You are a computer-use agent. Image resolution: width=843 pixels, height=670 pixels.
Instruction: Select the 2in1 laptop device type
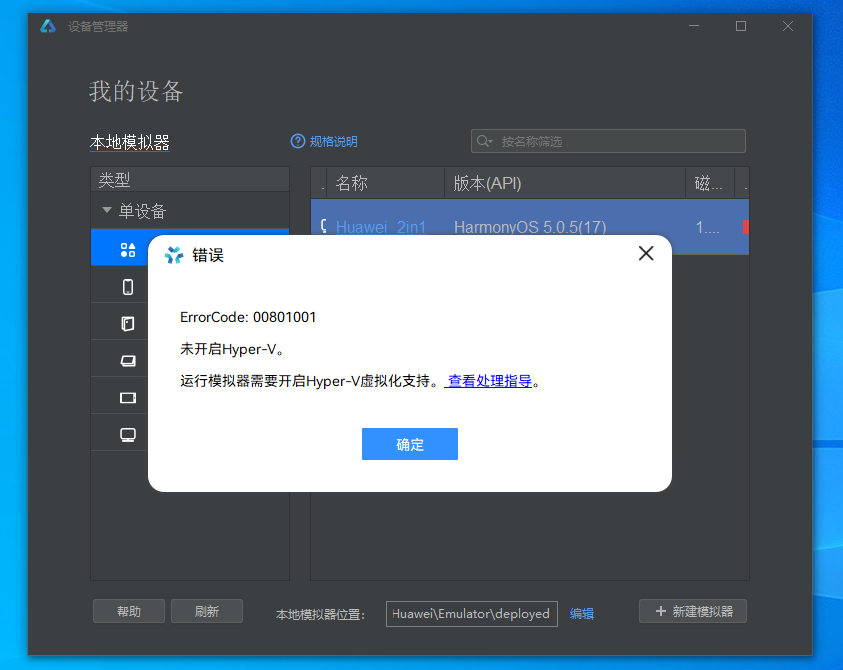point(128,360)
